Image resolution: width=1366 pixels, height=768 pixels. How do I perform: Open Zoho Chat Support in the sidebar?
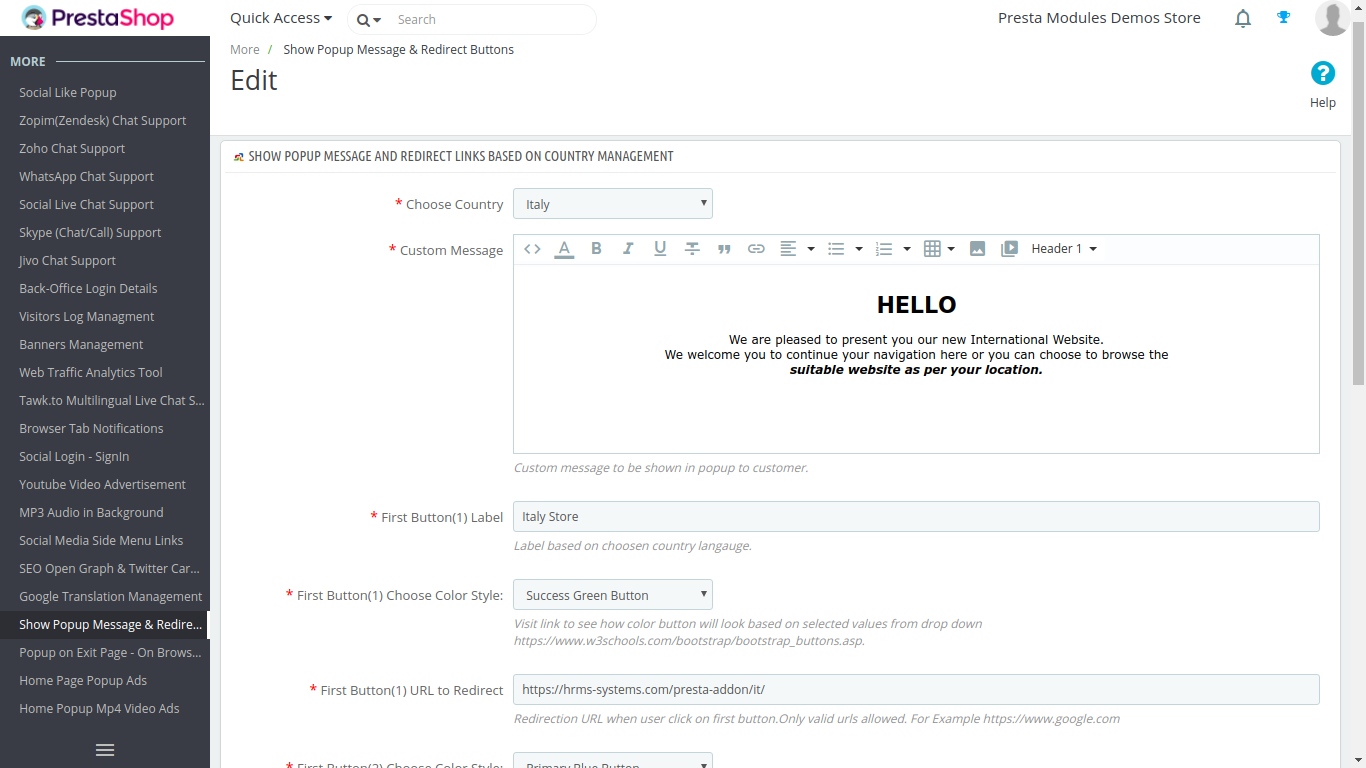point(72,148)
